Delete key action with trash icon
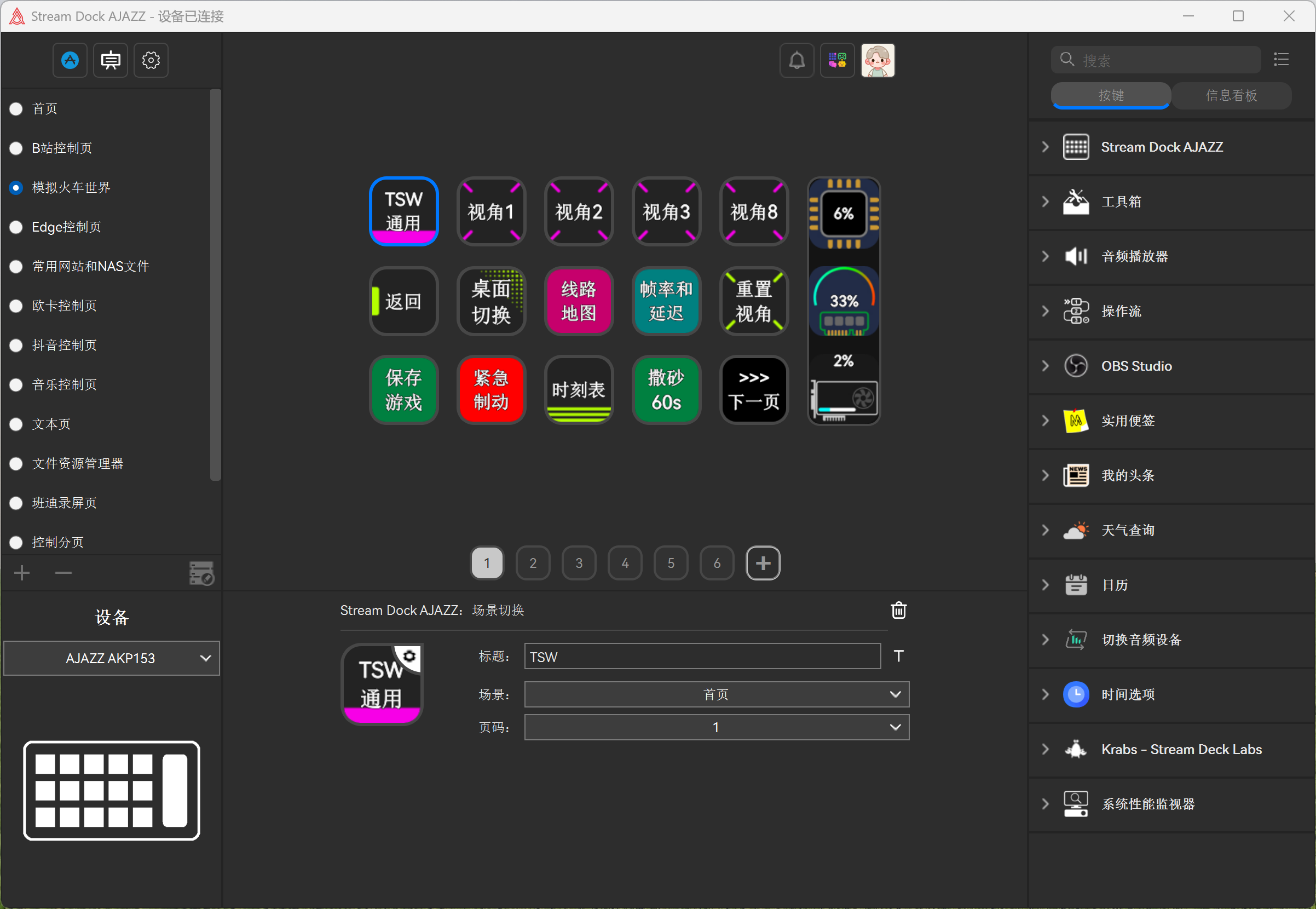Image resolution: width=1316 pixels, height=909 pixels. pyautogui.click(x=898, y=610)
